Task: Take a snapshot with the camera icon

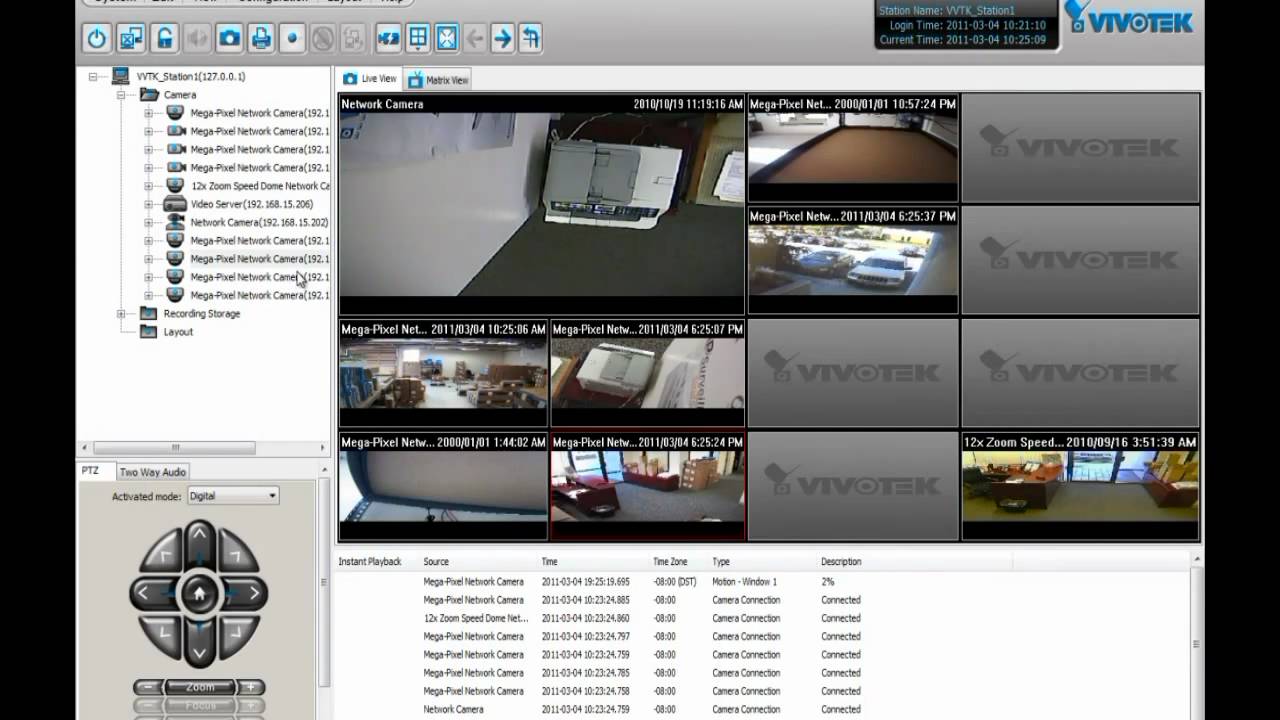Action: coord(229,38)
